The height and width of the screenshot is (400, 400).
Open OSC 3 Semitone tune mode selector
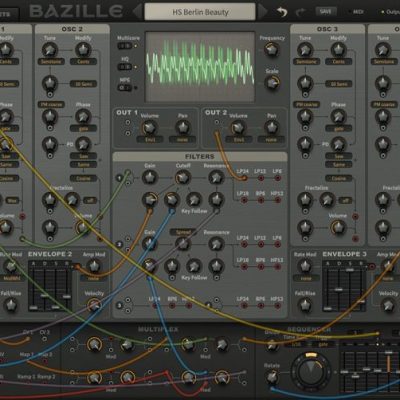tap(306, 62)
